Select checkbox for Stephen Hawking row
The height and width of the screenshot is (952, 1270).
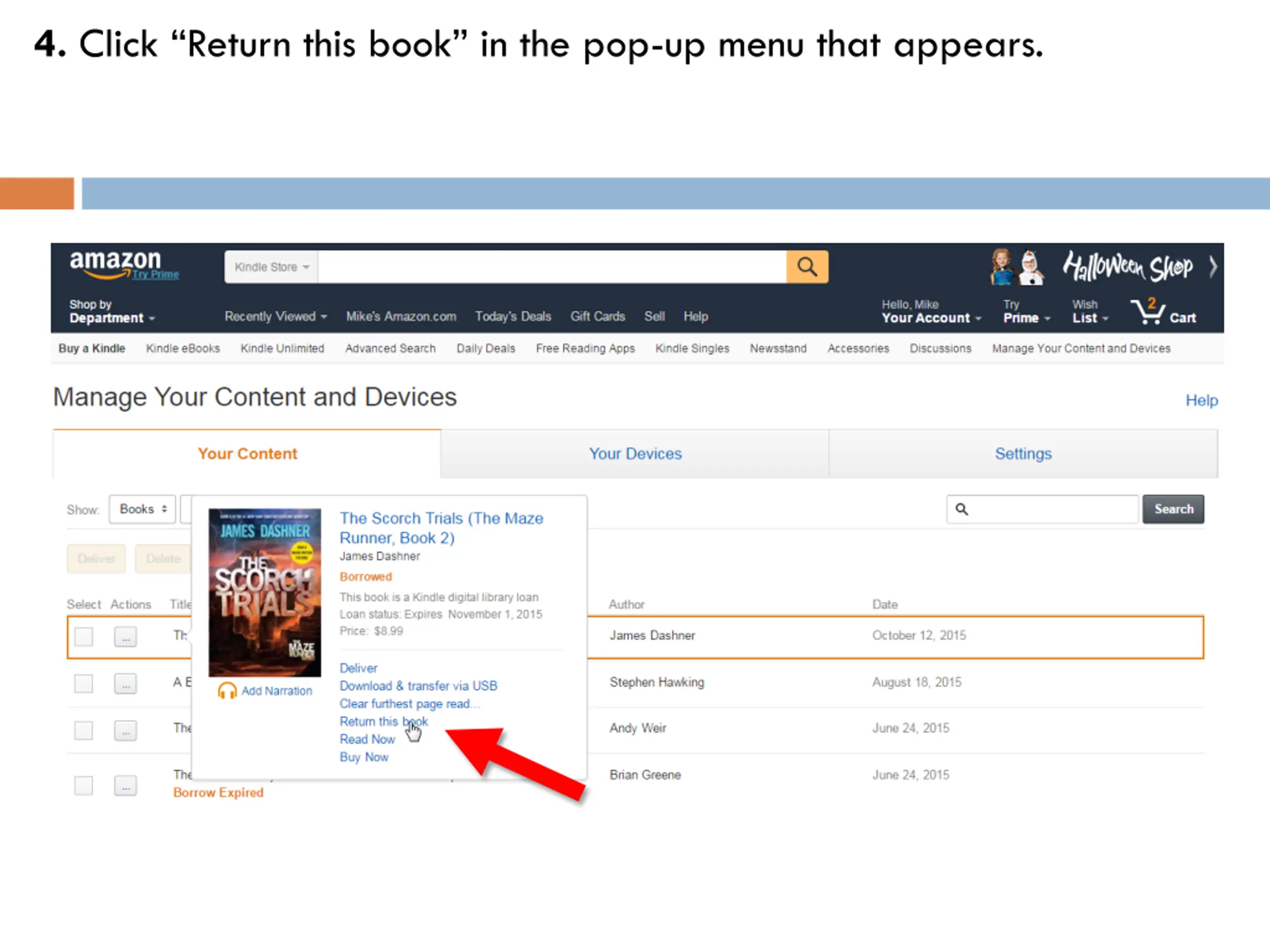84,683
